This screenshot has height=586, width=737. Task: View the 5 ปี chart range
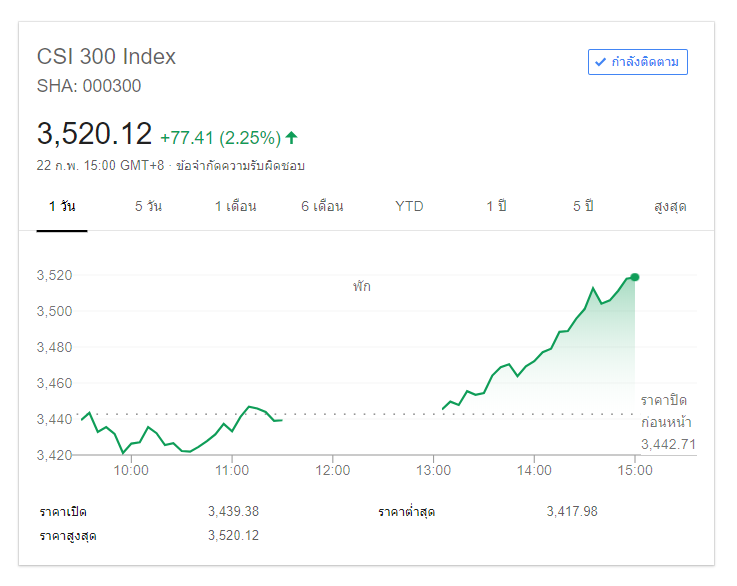[x=583, y=207]
